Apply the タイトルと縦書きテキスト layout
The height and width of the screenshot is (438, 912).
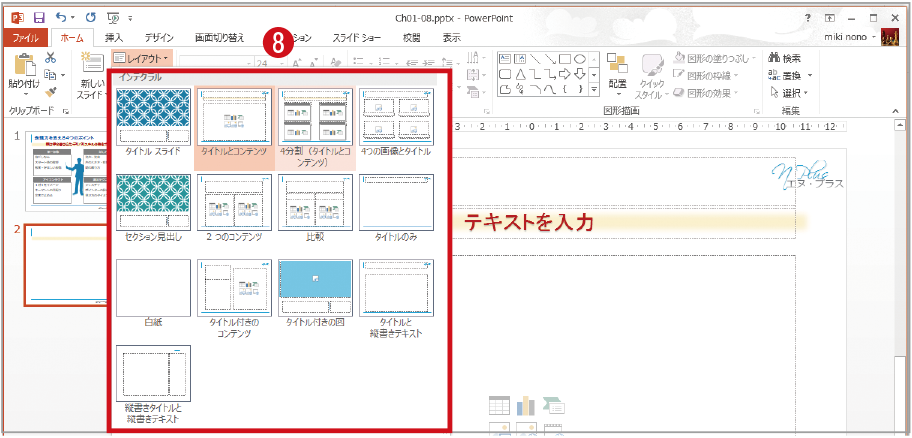(x=397, y=299)
